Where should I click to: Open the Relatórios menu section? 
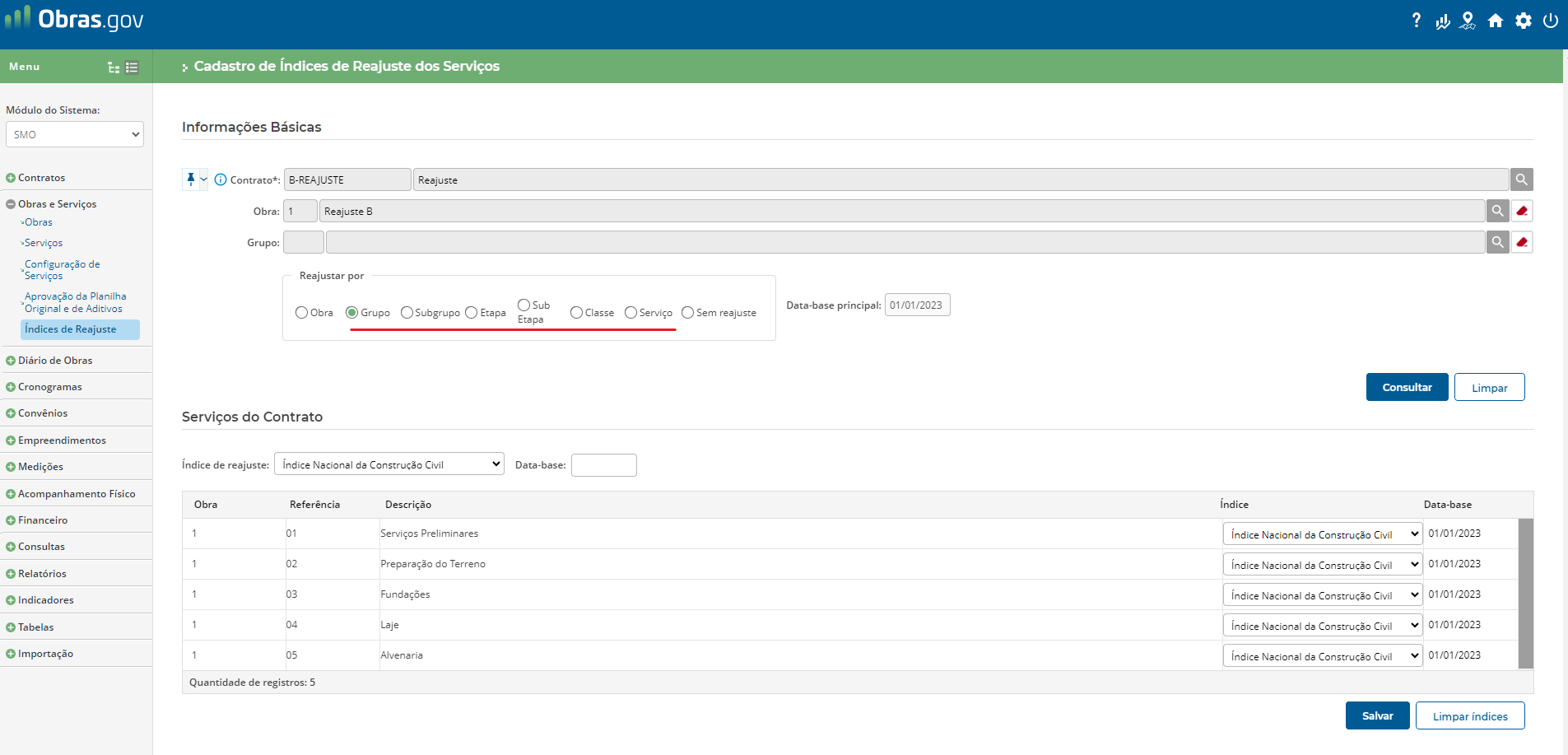(42, 574)
